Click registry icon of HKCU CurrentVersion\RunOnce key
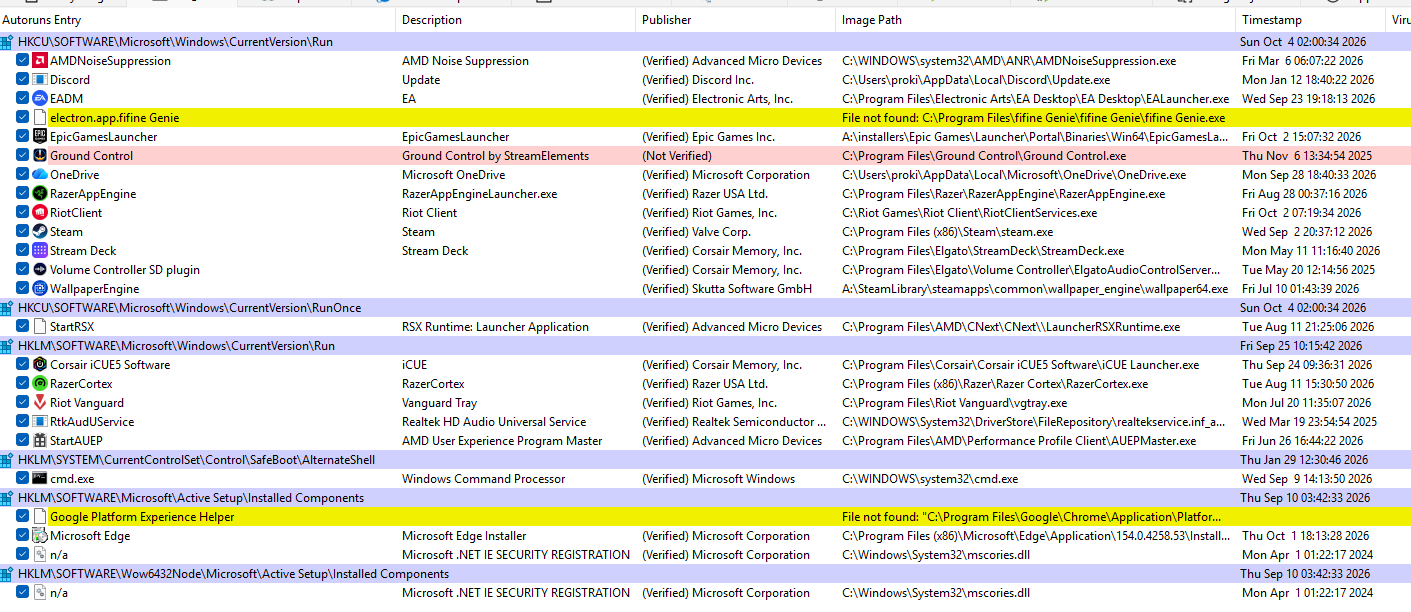This screenshot has height=612, width=1411. click(x=8, y=308)
